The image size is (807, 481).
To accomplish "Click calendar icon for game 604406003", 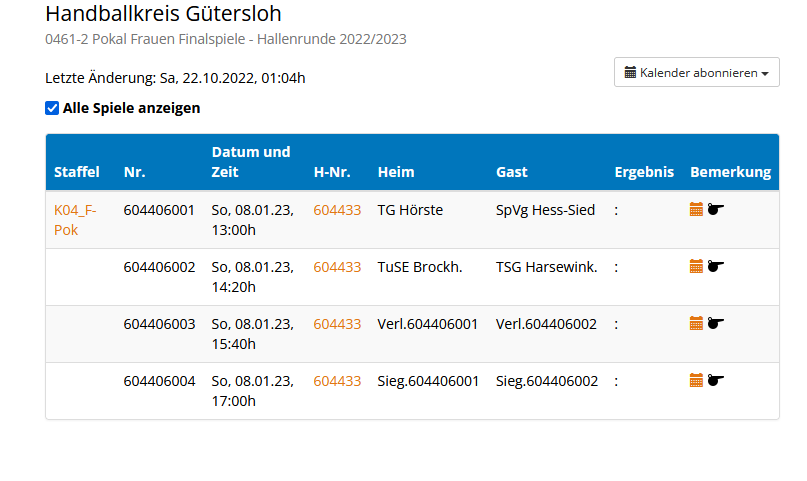I will pyautogui.click(x=697, y=323).
